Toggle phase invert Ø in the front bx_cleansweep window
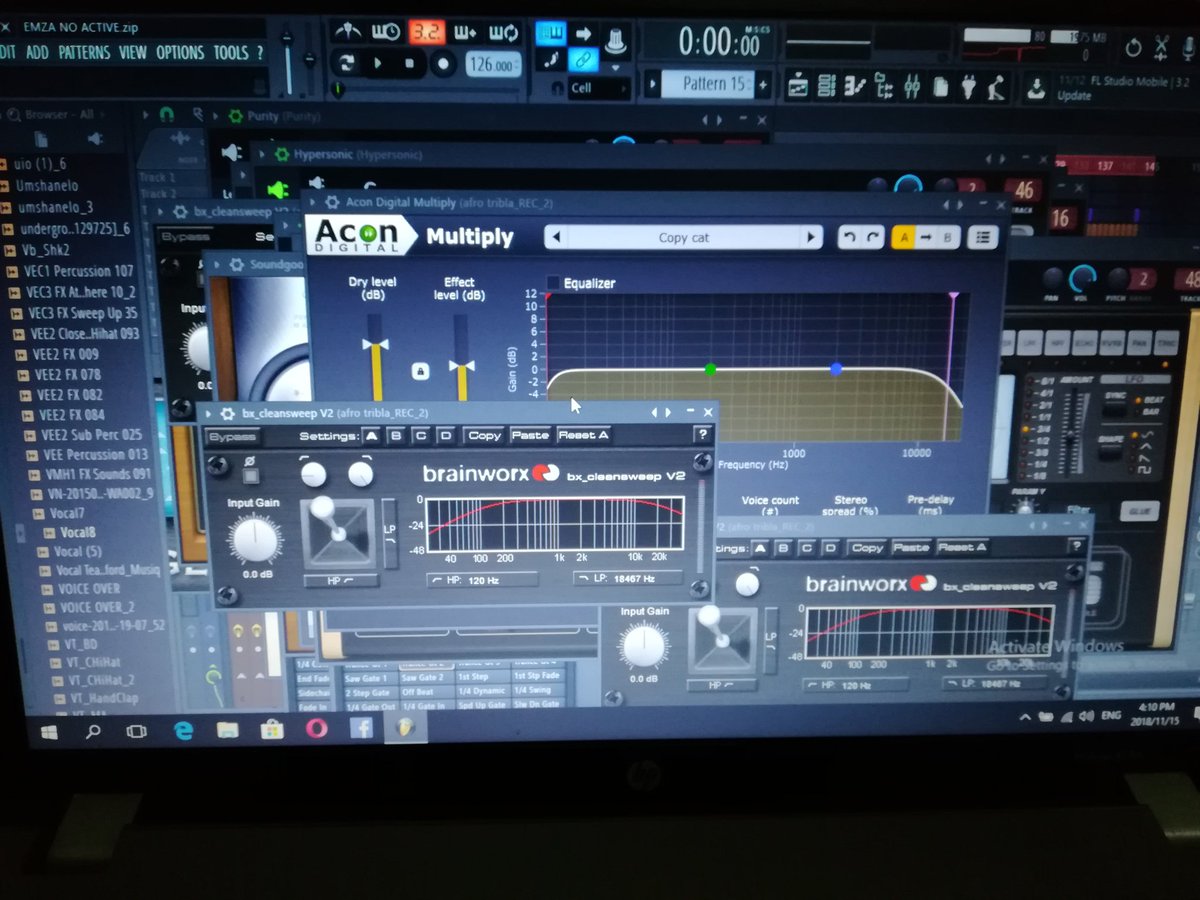Screen dimensions: 1200x900 (252, 474)
